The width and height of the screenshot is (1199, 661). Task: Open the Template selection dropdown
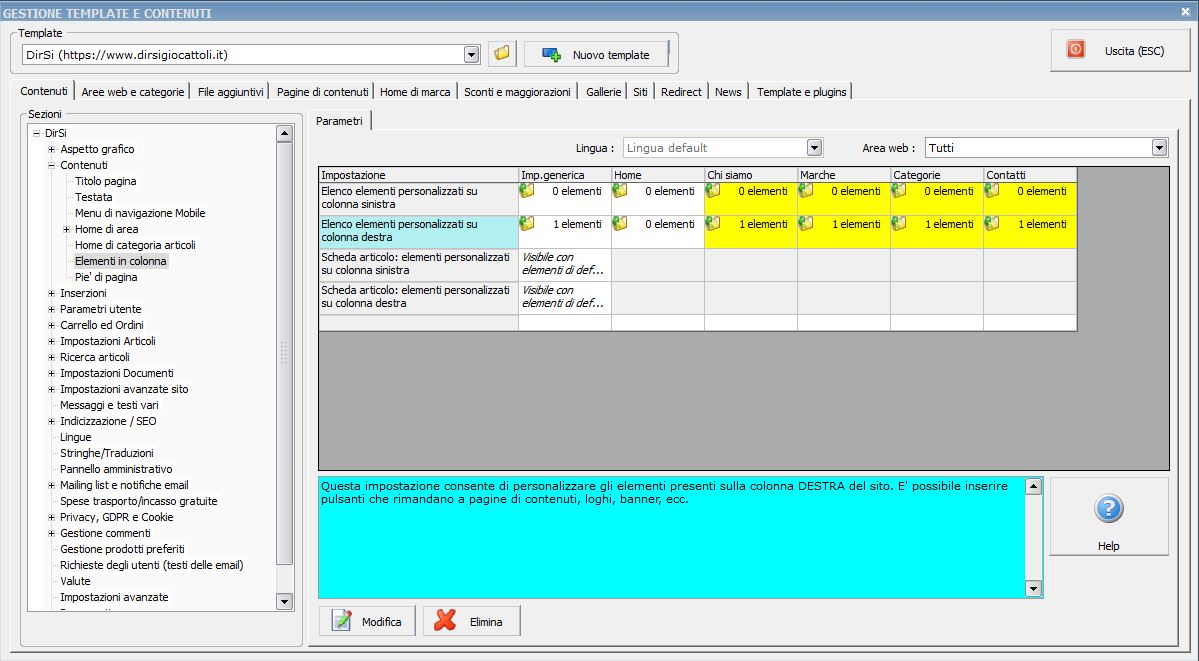471,54
